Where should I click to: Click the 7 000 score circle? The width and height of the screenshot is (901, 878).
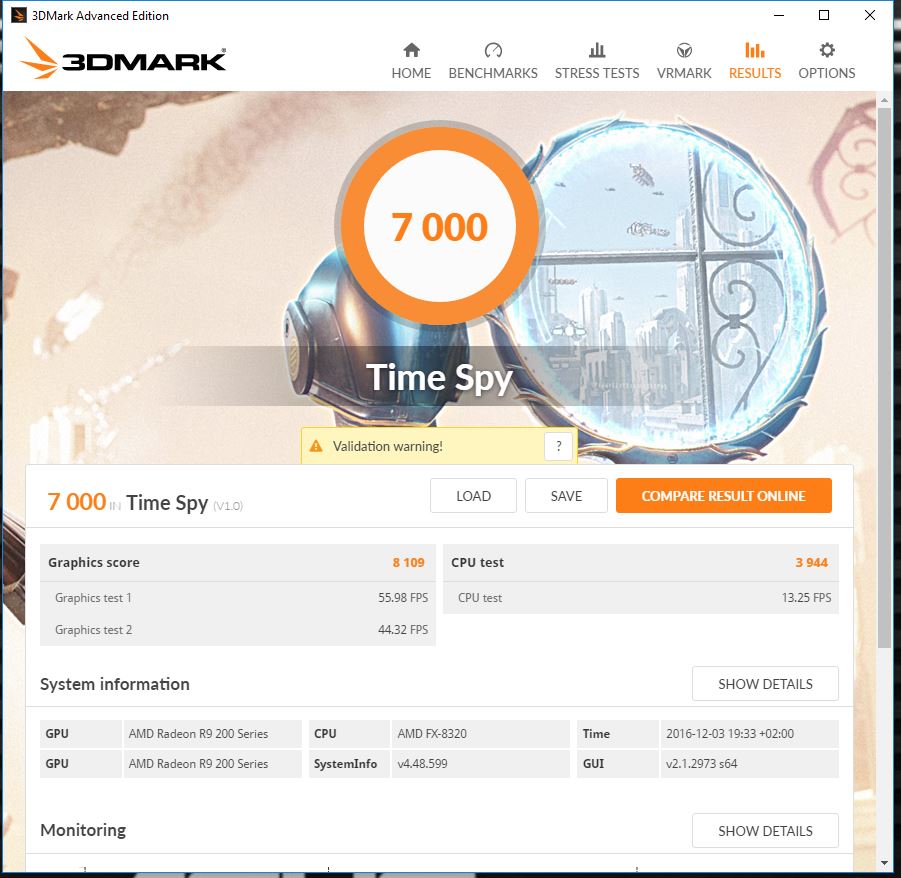(440, 226)
